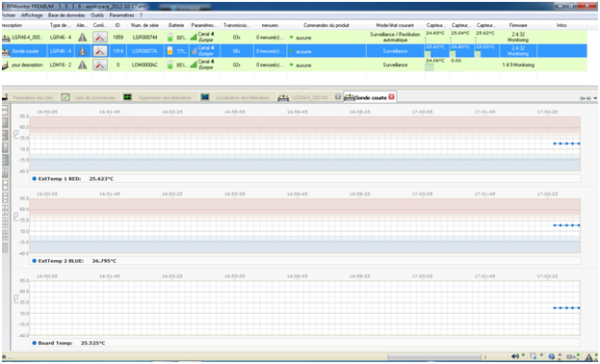Image resolution: width=600 pixels, height=364 pixels.
Task: Close the Sonde courte tab
Action: point(391,97)
